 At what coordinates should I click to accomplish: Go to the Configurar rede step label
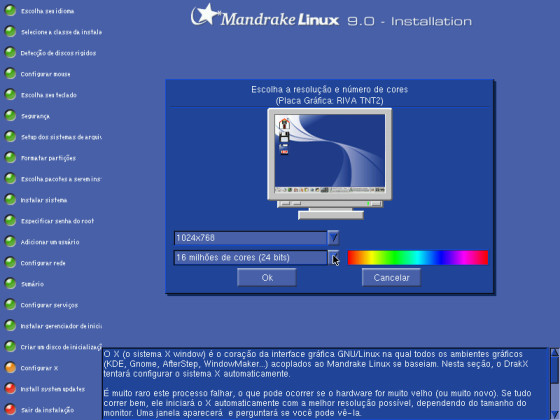tap(43, 263)
